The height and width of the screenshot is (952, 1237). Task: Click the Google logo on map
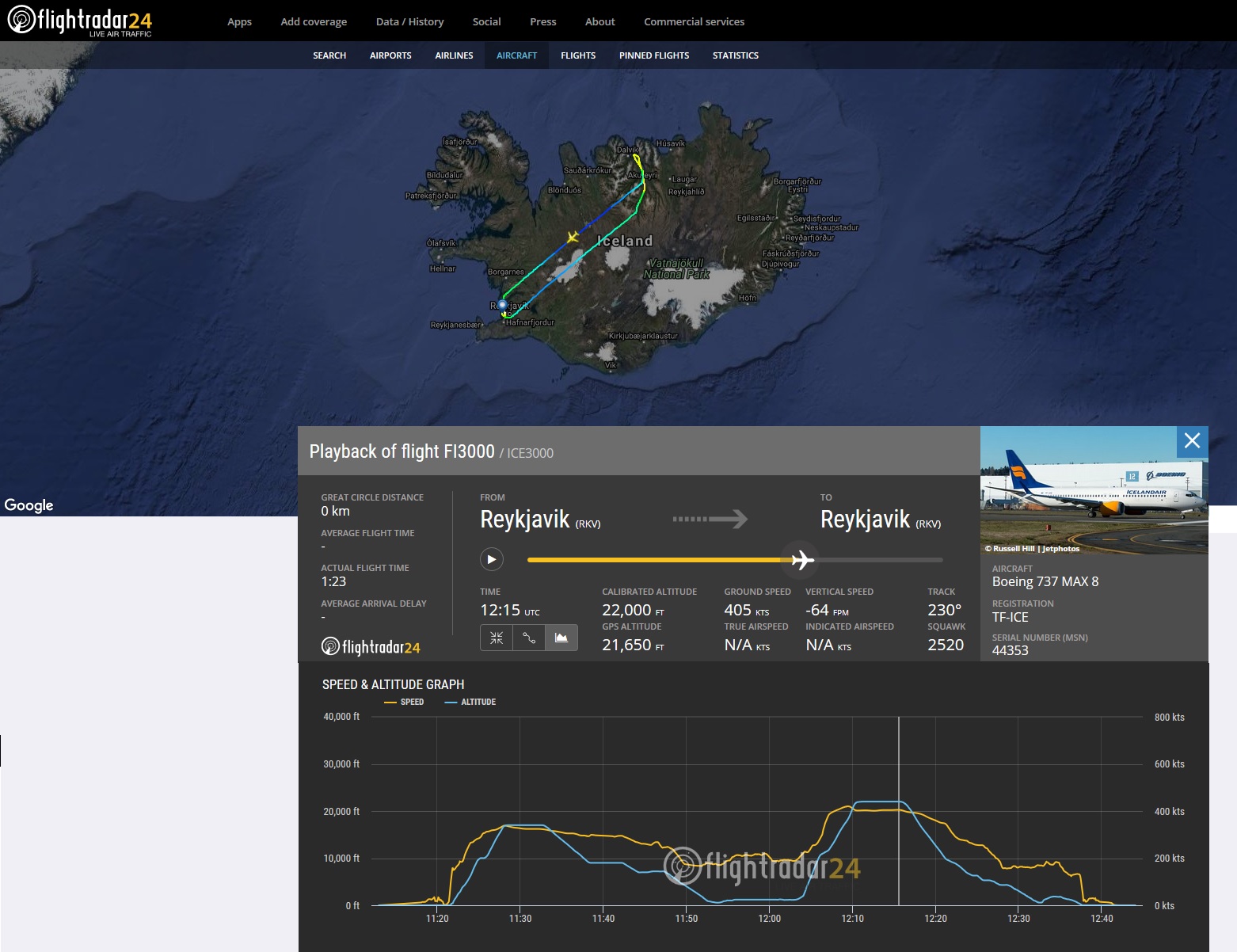29,505
